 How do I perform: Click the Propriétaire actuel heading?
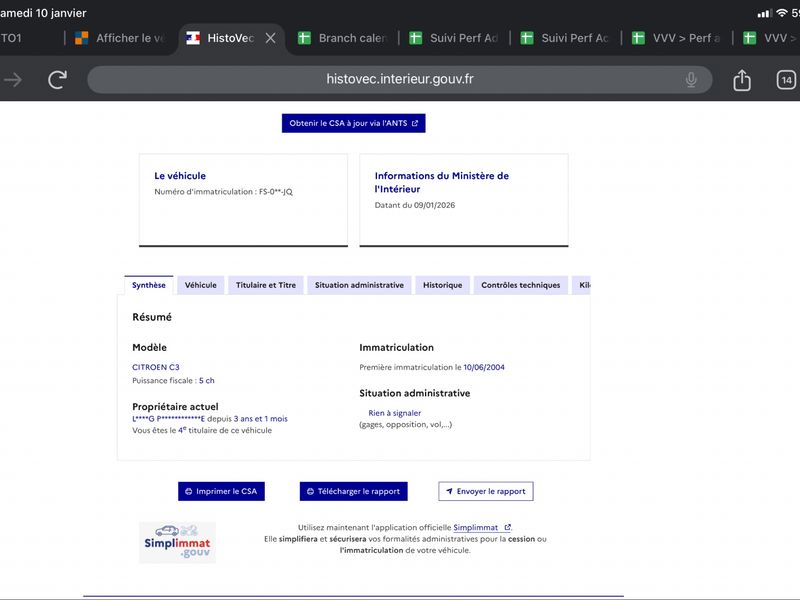175,407
